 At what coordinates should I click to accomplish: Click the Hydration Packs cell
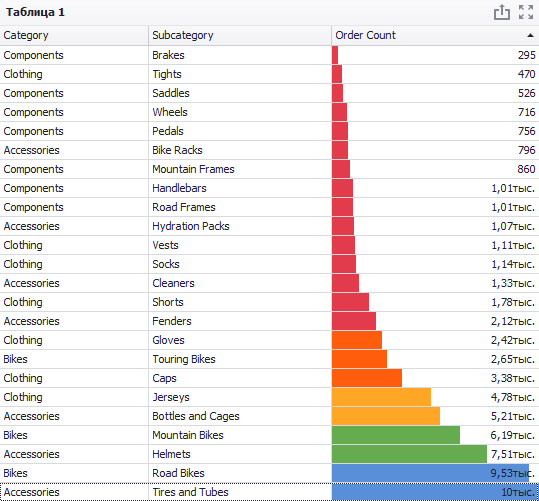click(240, 226)
